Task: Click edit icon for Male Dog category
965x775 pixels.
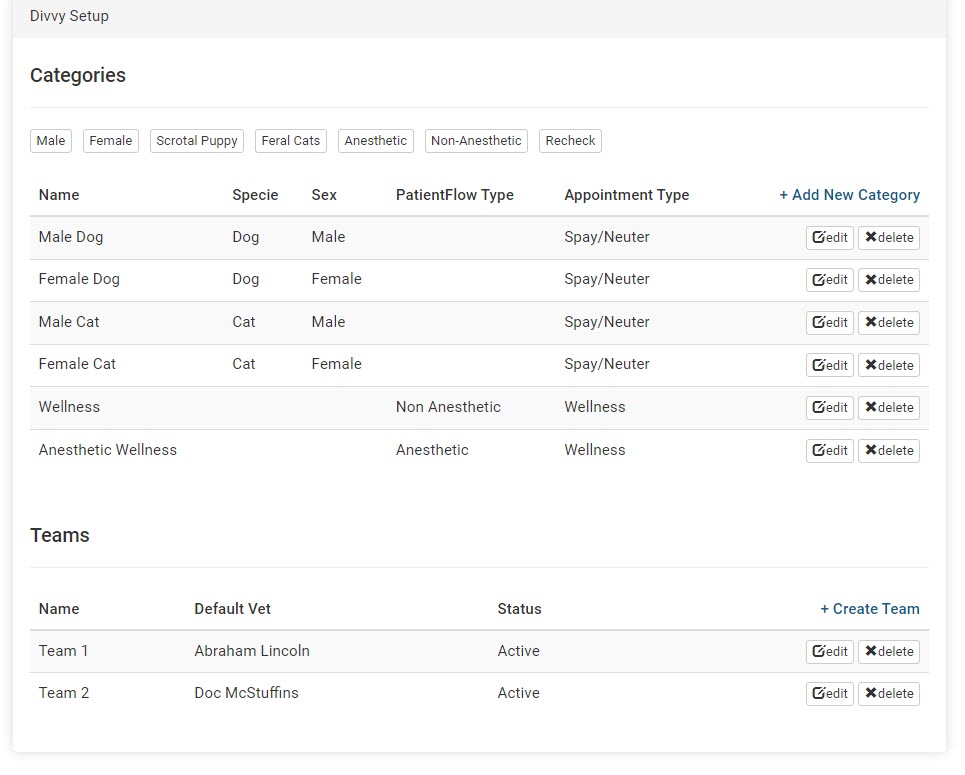Action: click(829, 238)
